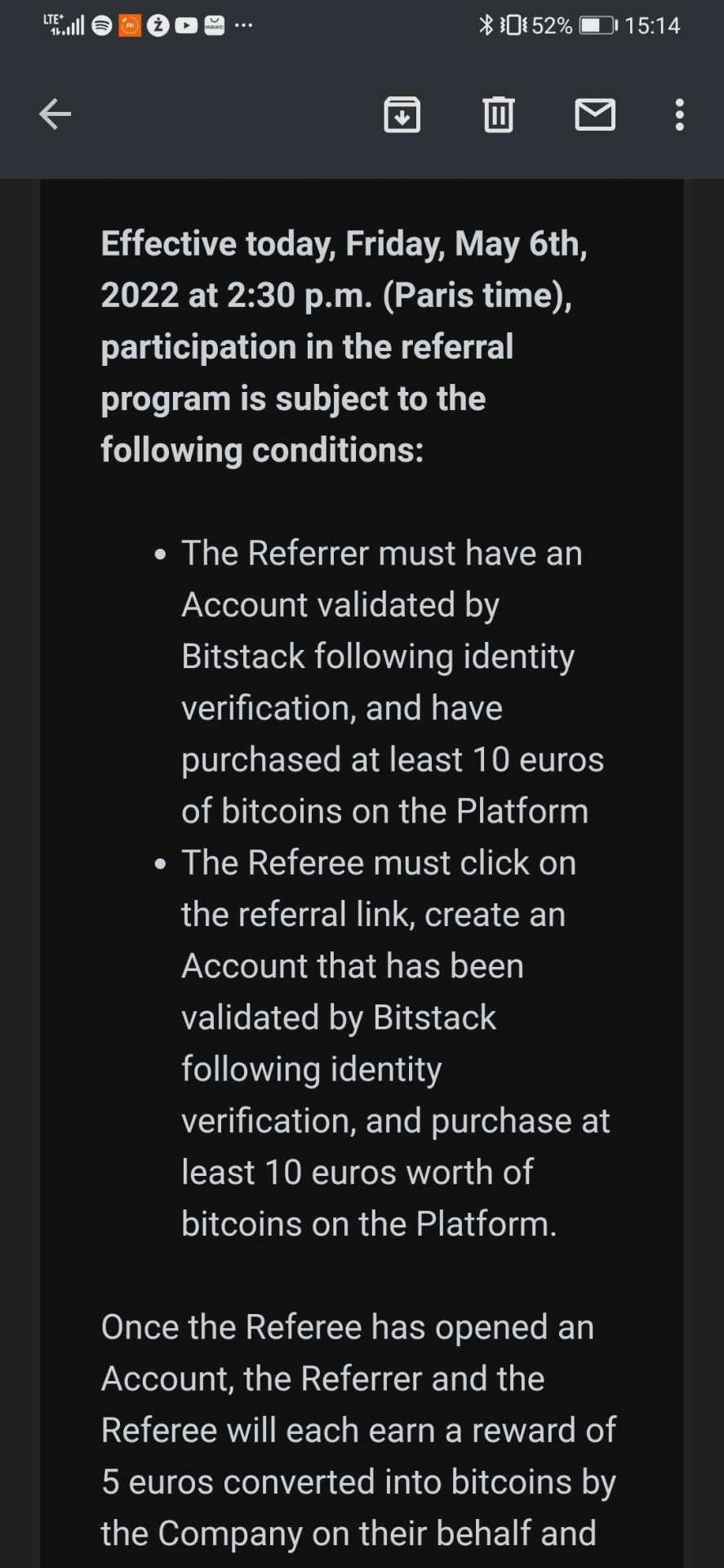This screenshot has height=1568, width=724.
Task: Delete this email with trash icon
Action: [498, 114]
